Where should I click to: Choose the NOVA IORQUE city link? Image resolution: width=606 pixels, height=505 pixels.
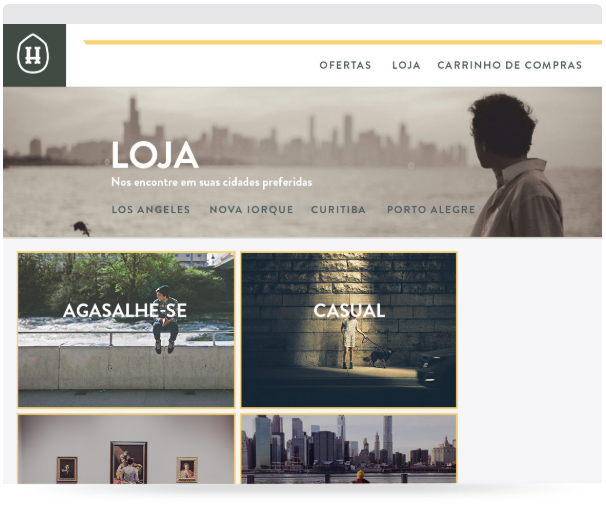pyautogui.click(x=251, y=209)
